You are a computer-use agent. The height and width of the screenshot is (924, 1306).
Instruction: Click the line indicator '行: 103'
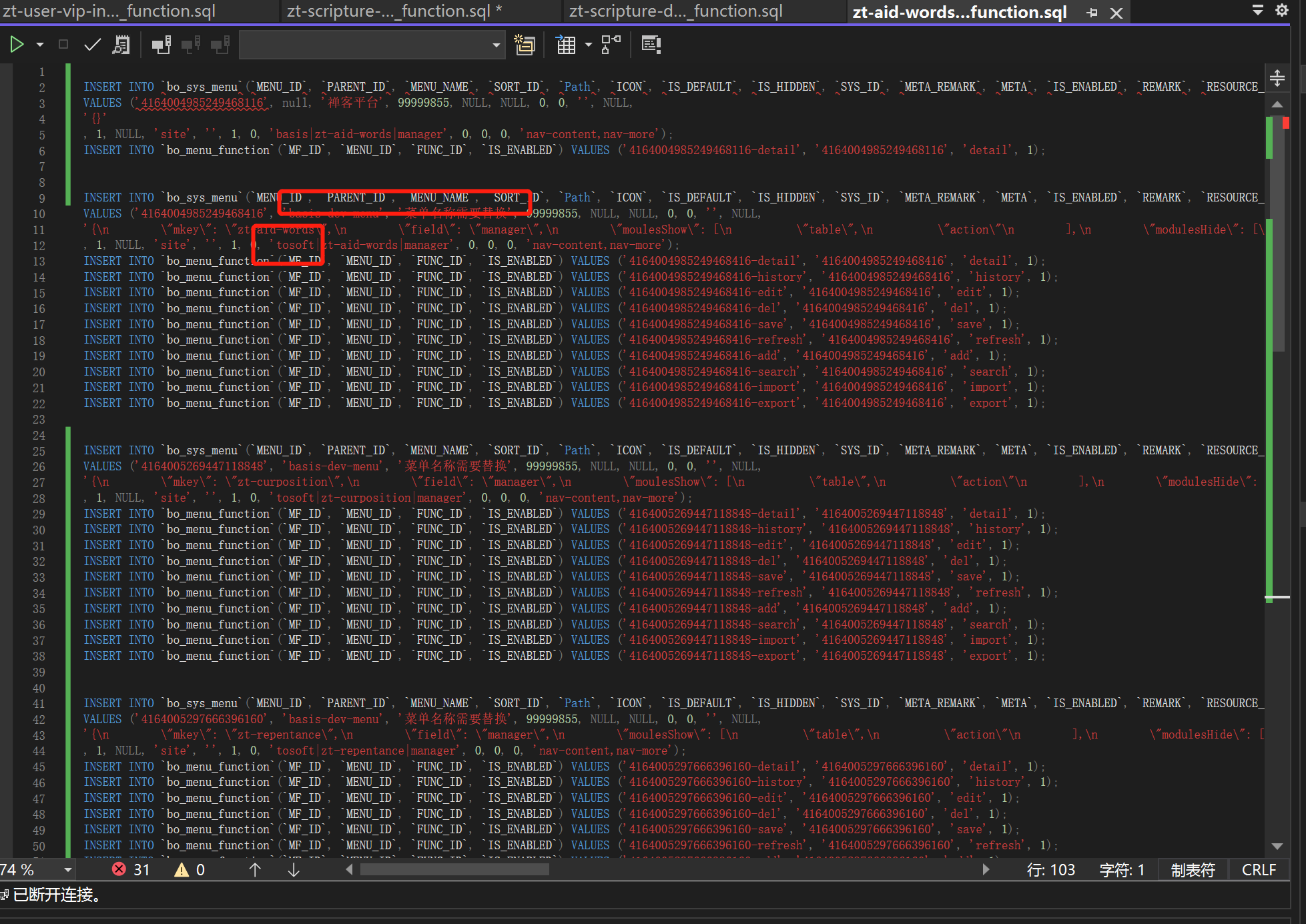pyautogui.click(x=1051, y=870)
